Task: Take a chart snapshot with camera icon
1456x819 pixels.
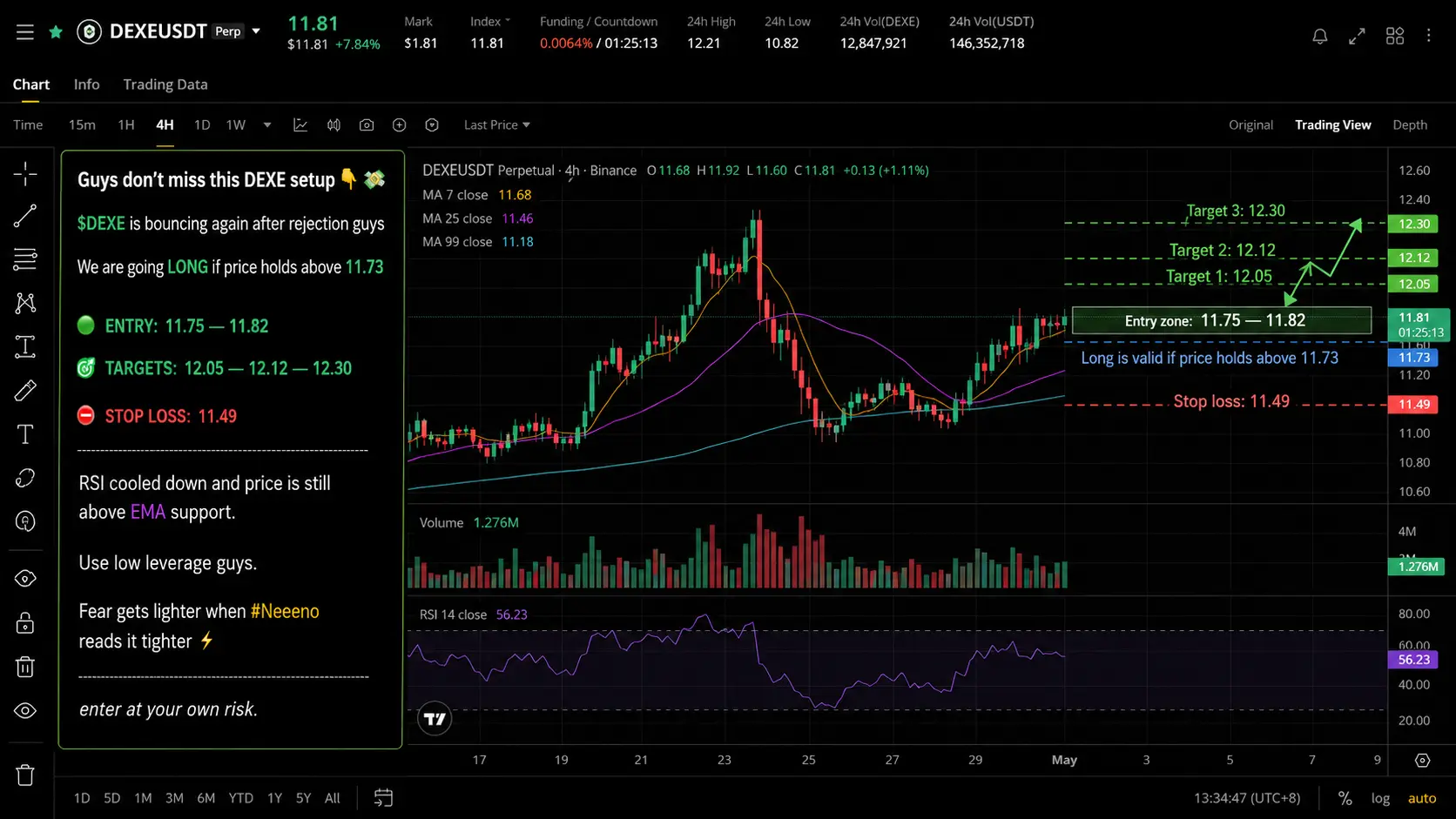Action: (x=367, y=125)
